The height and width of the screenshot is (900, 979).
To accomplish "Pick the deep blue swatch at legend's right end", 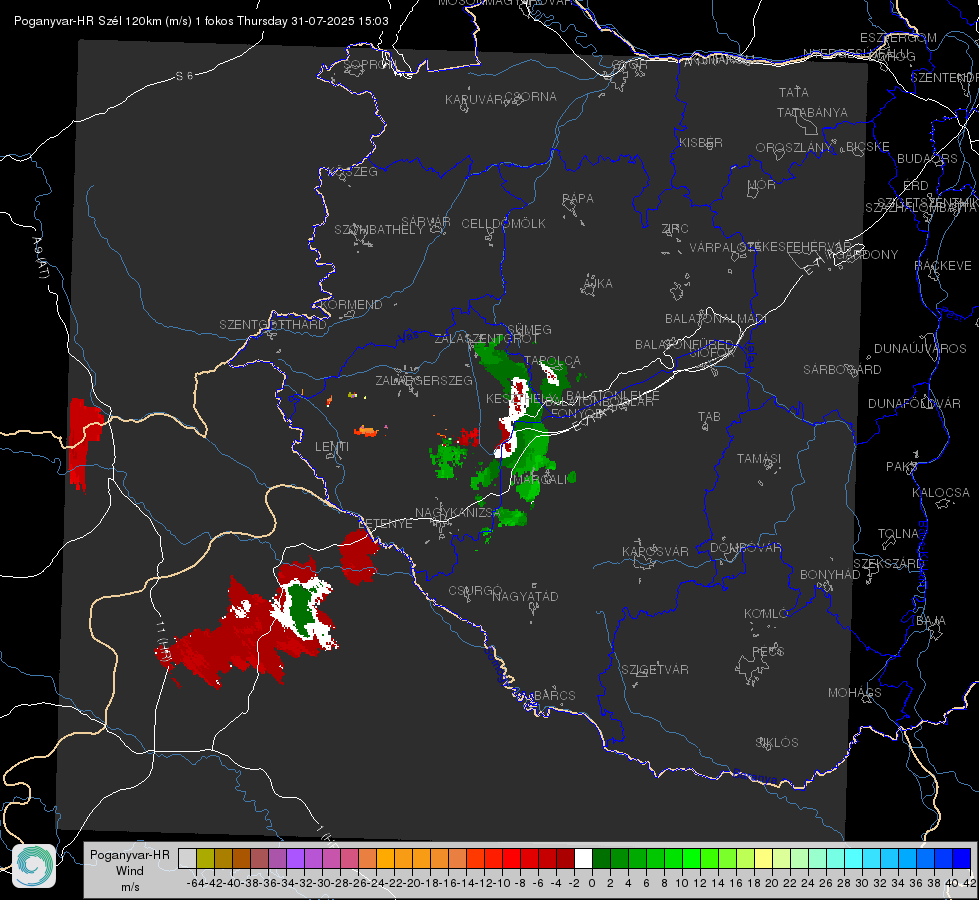I will 962,858.
